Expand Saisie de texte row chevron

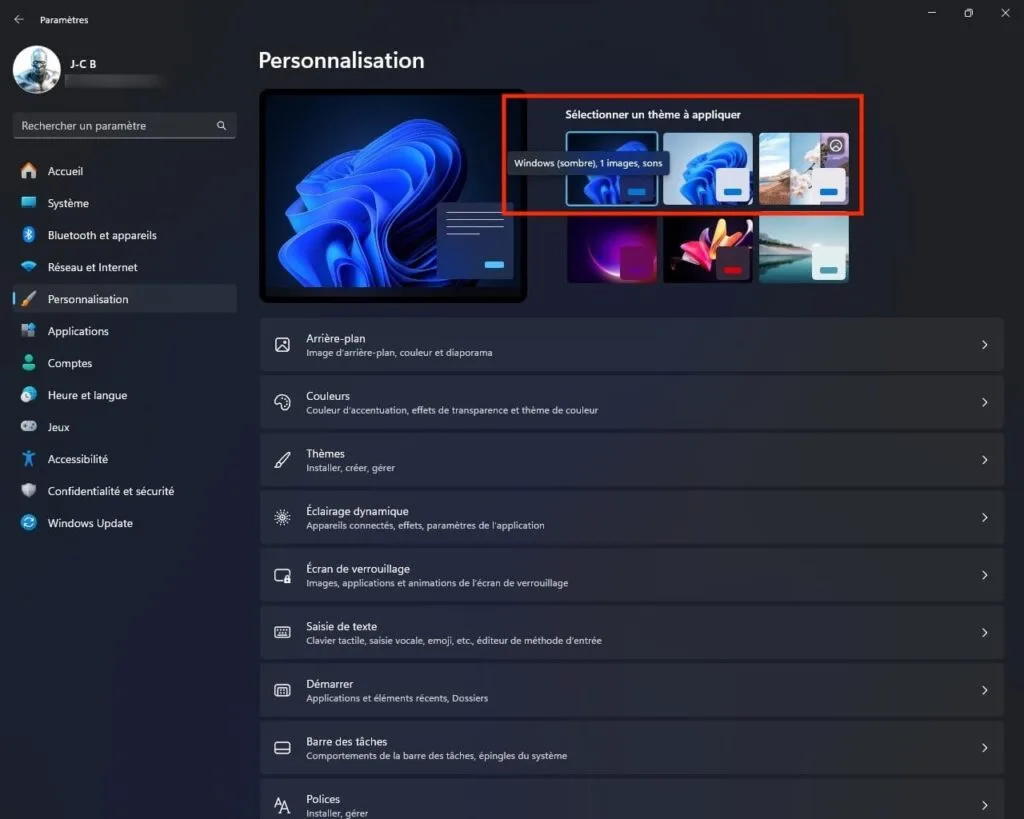tap(984, 632)
